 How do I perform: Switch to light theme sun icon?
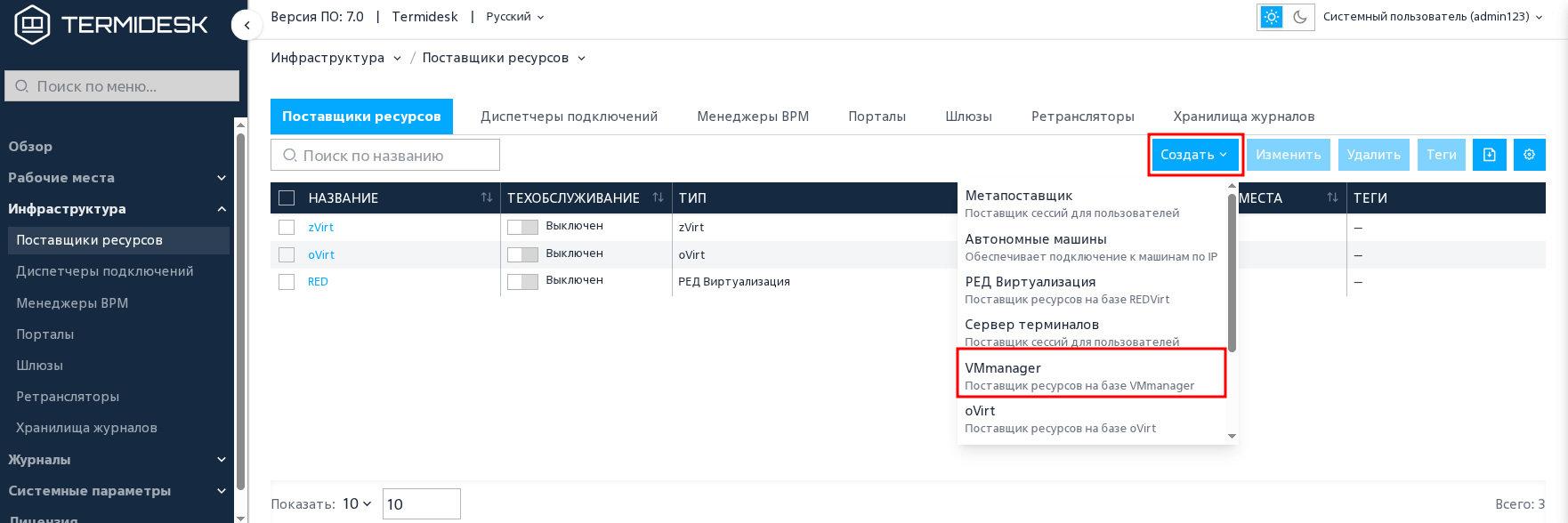coord(1272,17)
